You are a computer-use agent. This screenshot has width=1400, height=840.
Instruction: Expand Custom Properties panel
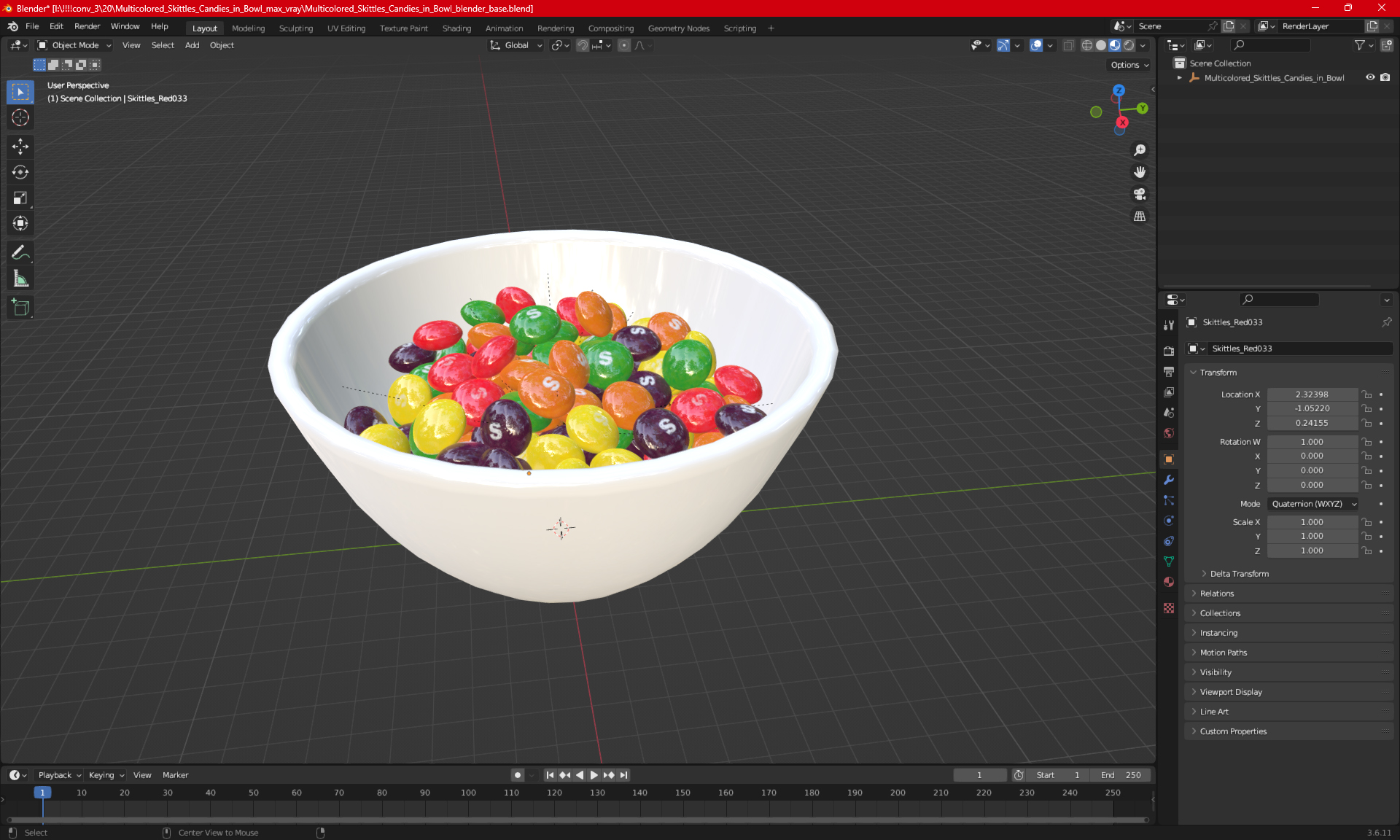coord(1233,731)
